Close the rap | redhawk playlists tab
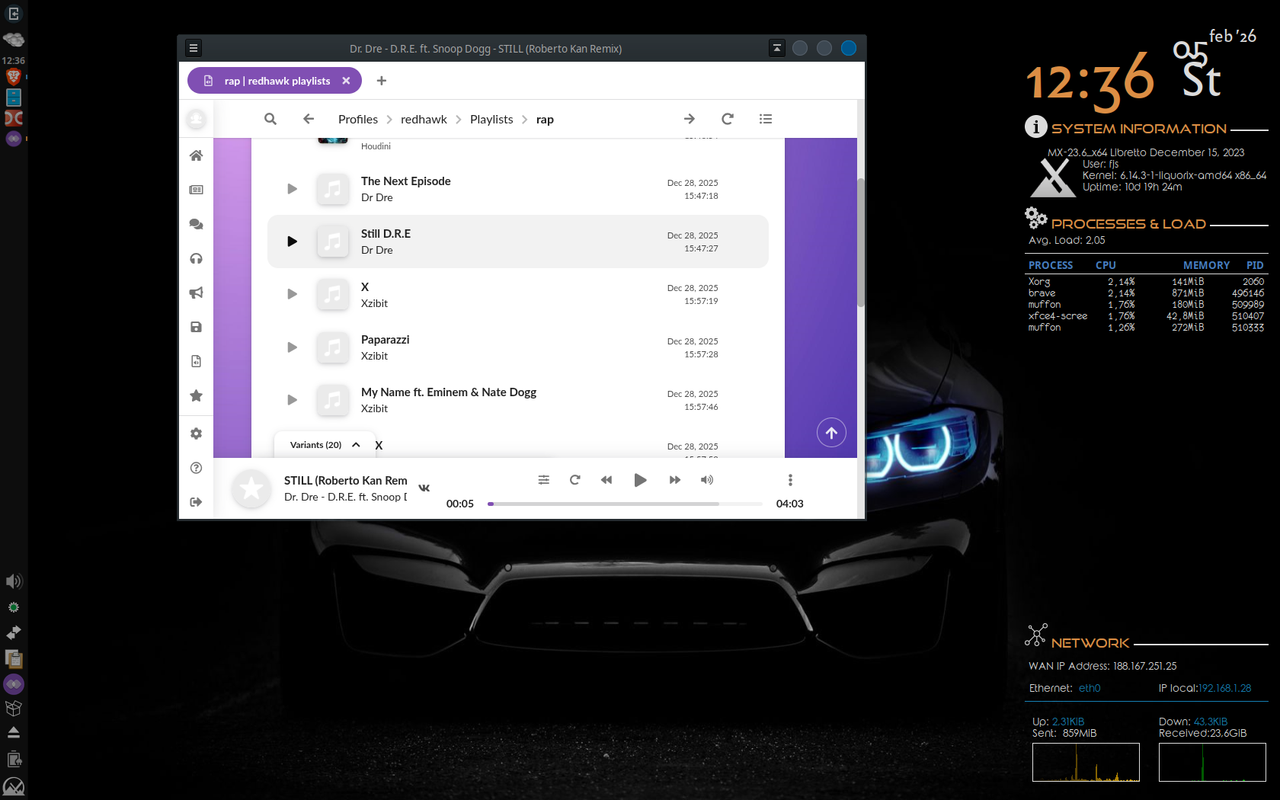Image resolution: width=1280 pixels, height=800 pixels. pyautogui.click(x=346, y=81)
